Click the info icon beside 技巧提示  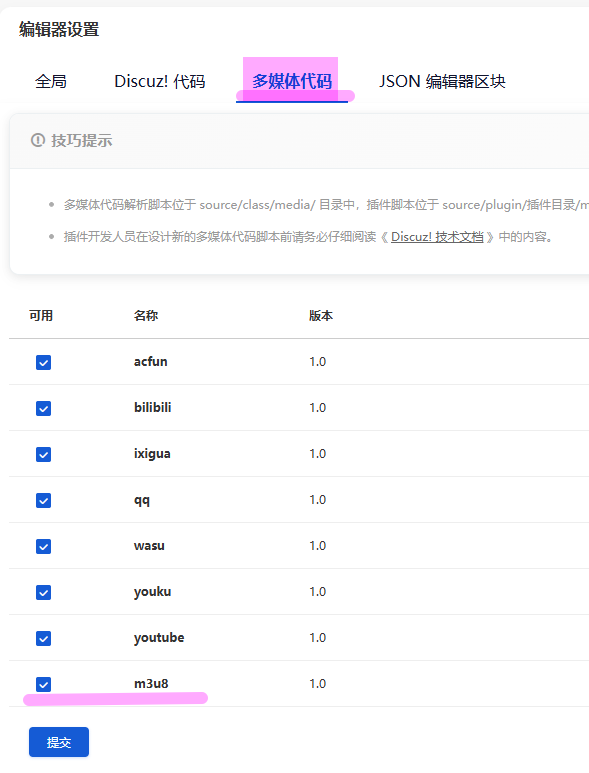38,141
